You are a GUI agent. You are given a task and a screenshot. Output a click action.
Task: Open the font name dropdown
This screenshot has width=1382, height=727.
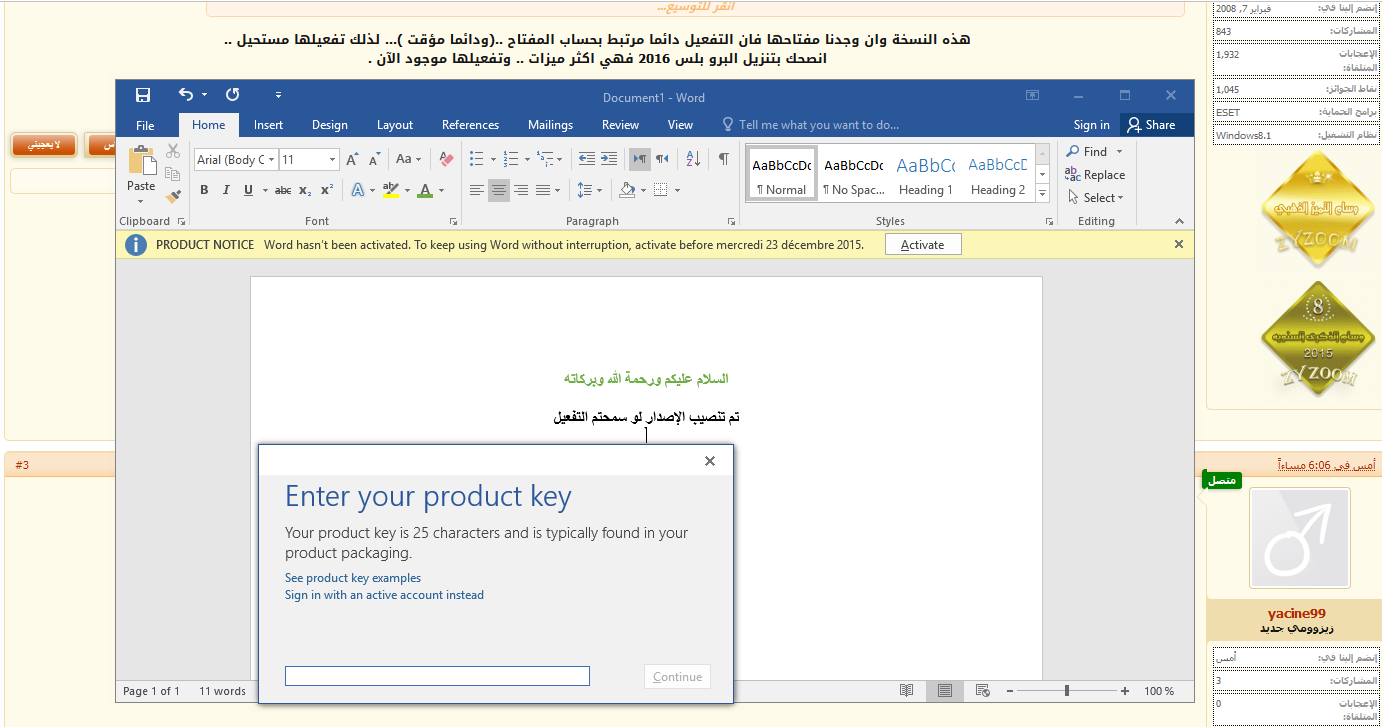(x=270, y=160)
